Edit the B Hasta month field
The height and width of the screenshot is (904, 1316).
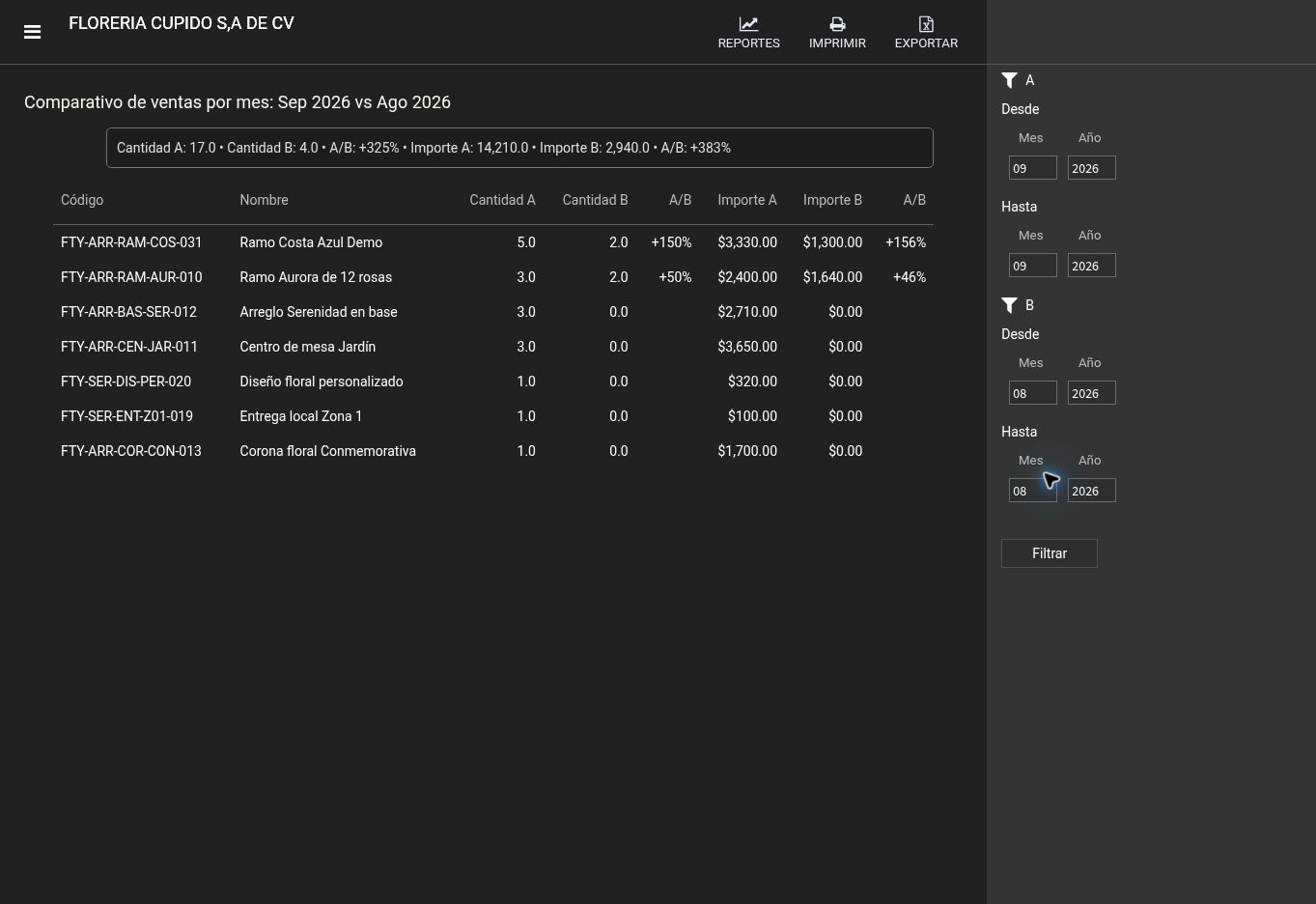pos(1033,491)
